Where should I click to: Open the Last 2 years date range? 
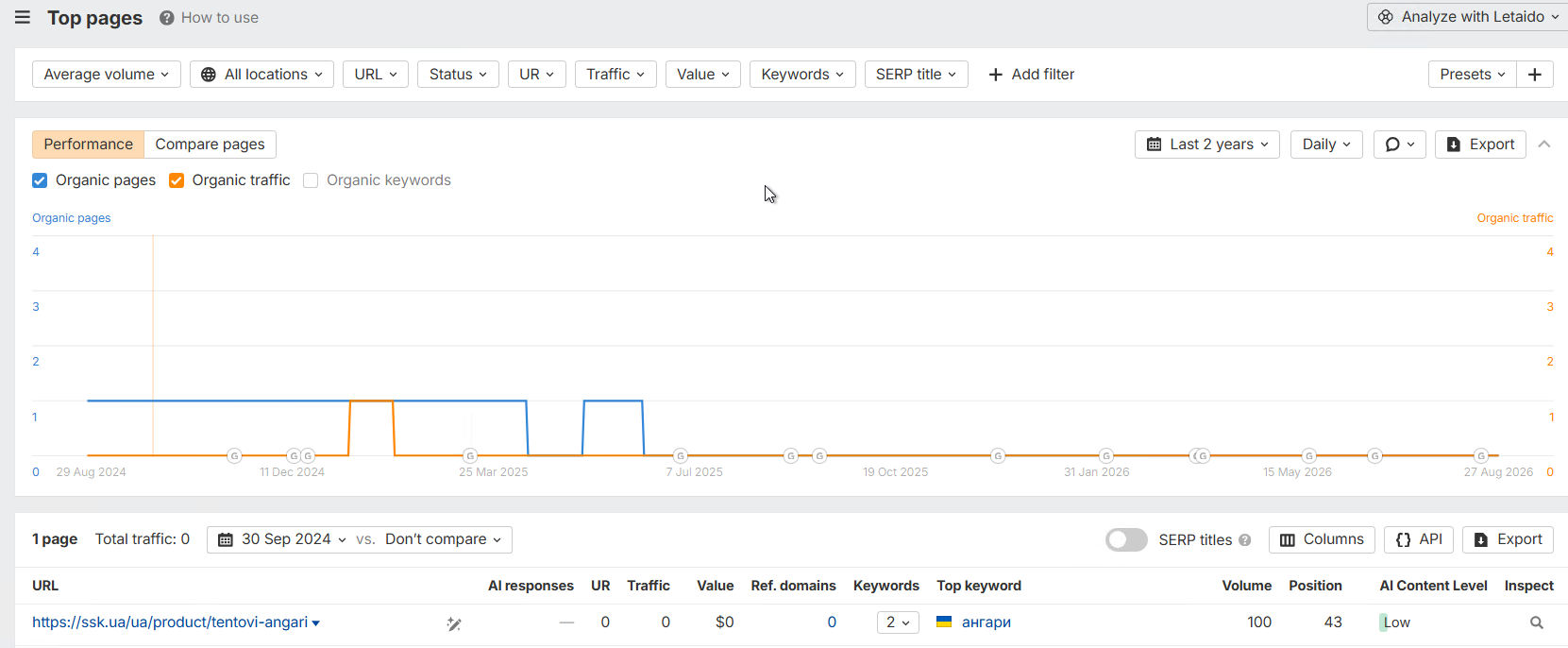coord(1207,145)
